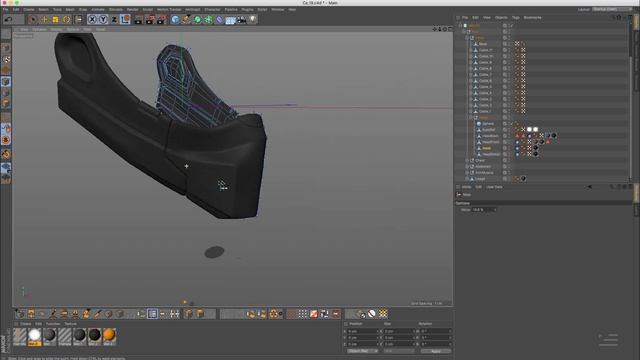Add a Camera object

click(x=241, y=19)
